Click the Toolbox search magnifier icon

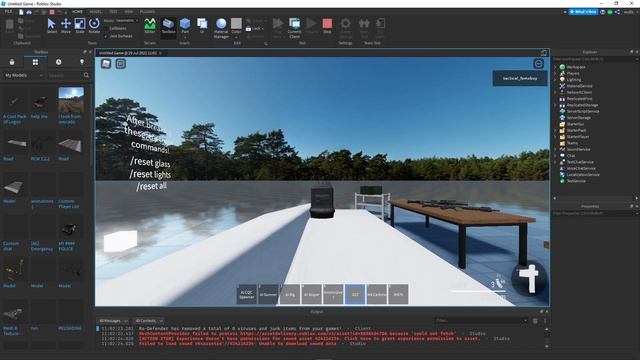[x=86, y=76]
